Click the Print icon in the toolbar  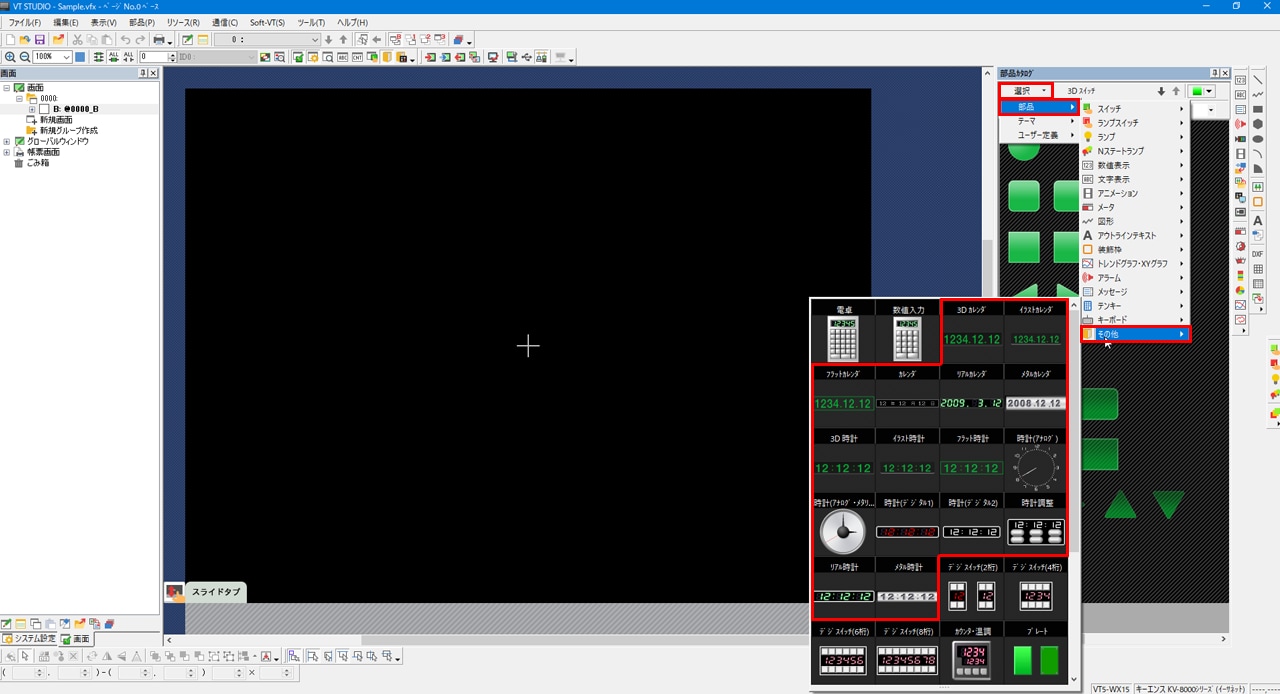[159, 40]
